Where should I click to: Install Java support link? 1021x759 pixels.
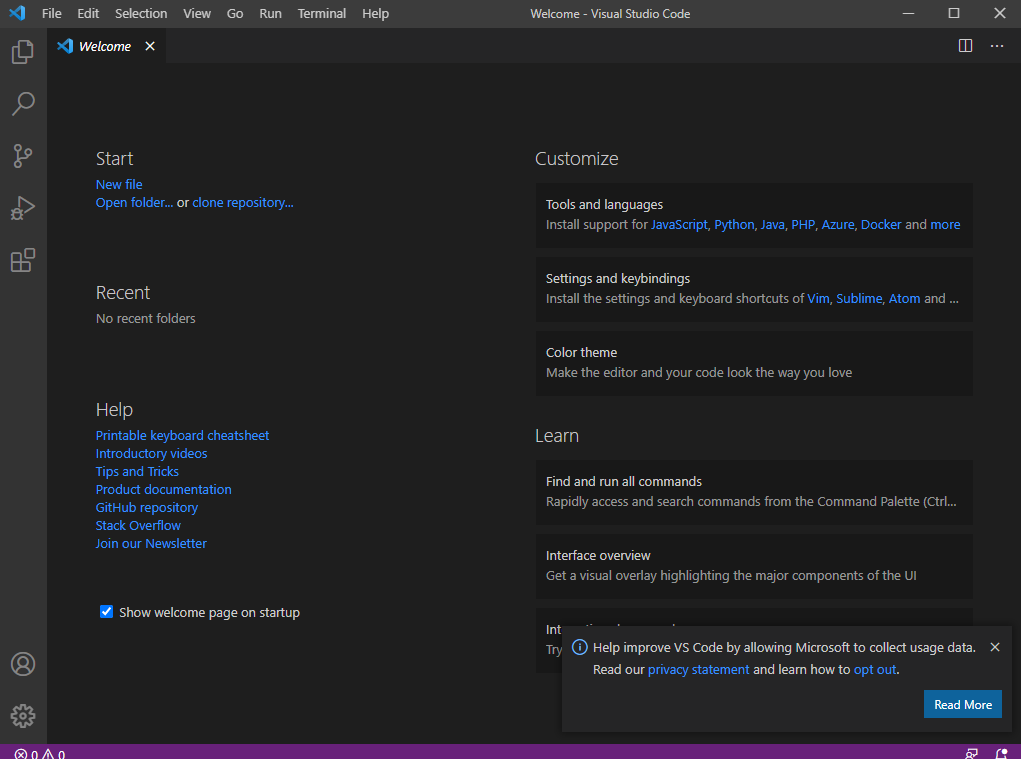click(772, 225)
